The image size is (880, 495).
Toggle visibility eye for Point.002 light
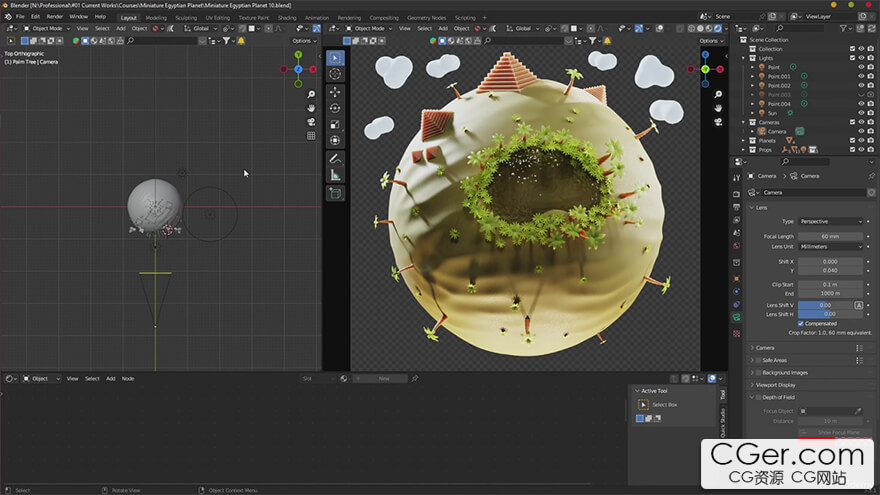coord(861,85)
